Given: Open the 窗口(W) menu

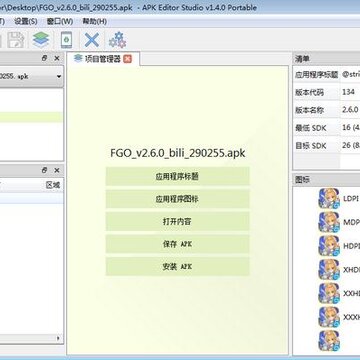Looking at the screenshot, I should [60, 21].
